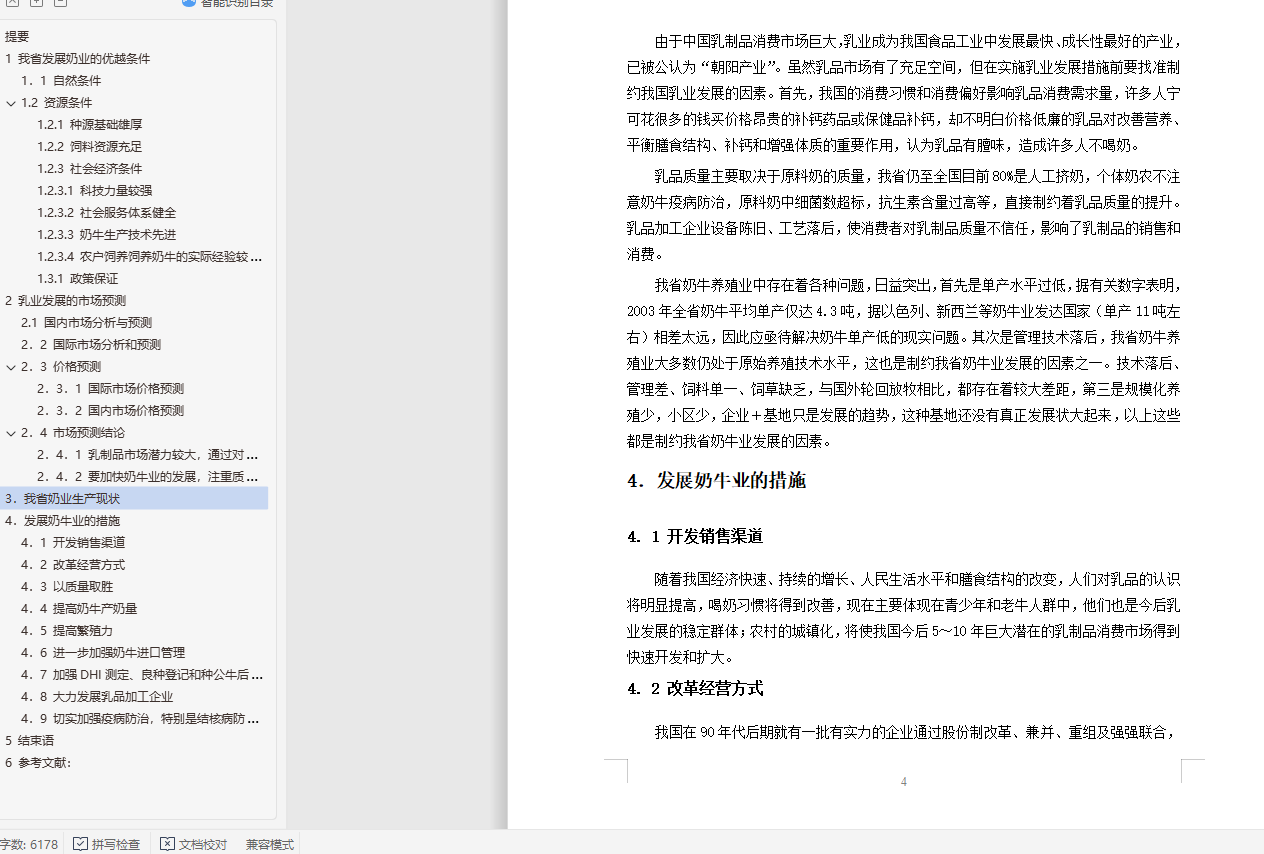Jump to 1.3.1 政策保证
Image resolution: width=1264 pixels, height=854 pixels.
tap(78, 279)
